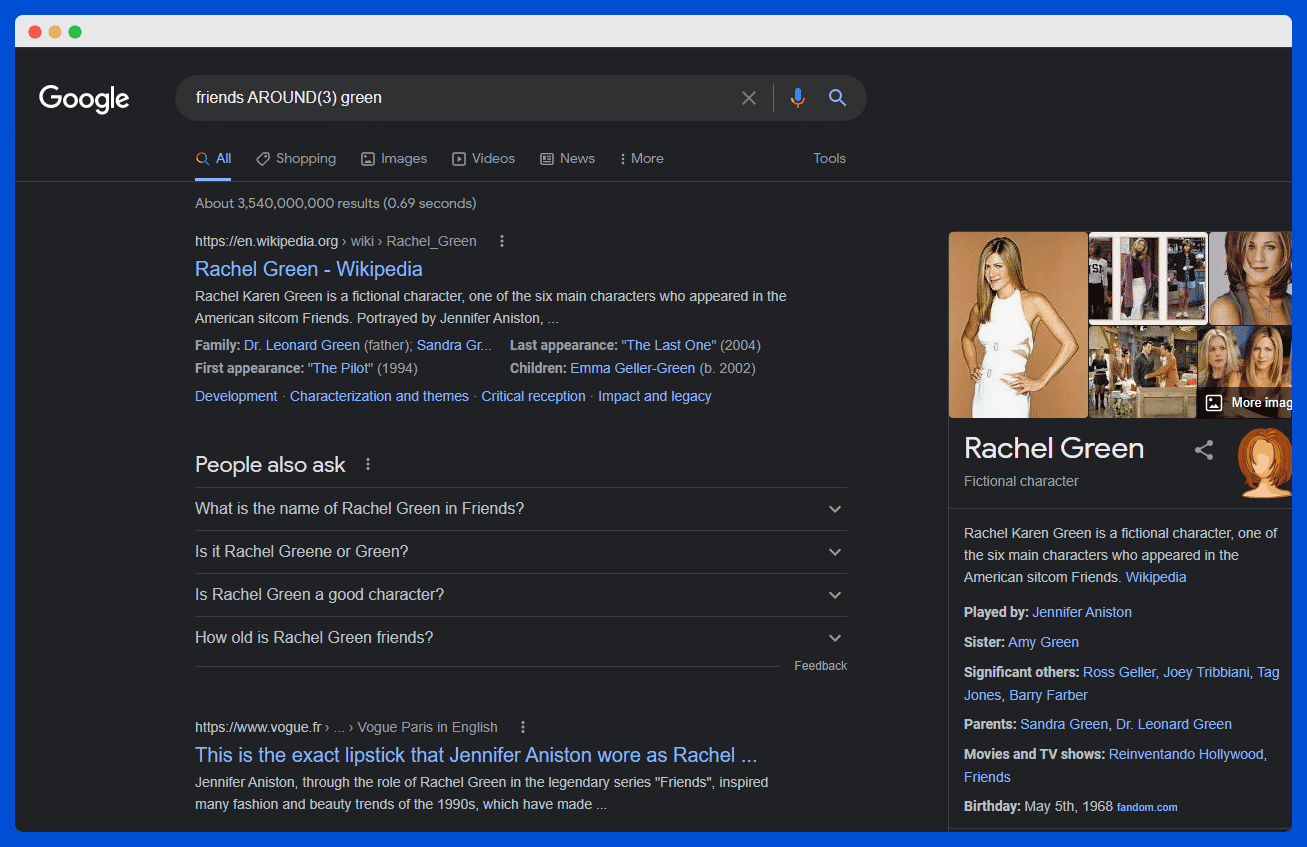Open the Friends cast group thumbnail

(x=1142, y=372)
